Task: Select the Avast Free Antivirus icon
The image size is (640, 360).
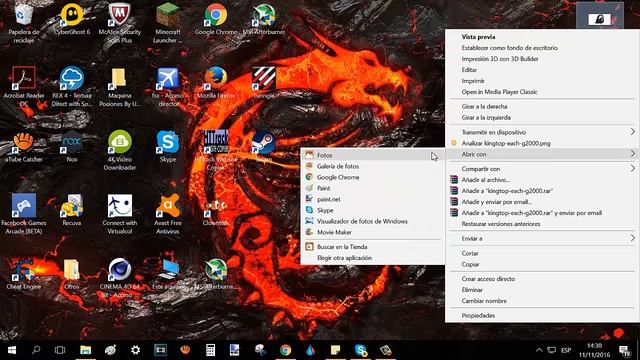Action: pyautogui.click(x=168, y=214)
